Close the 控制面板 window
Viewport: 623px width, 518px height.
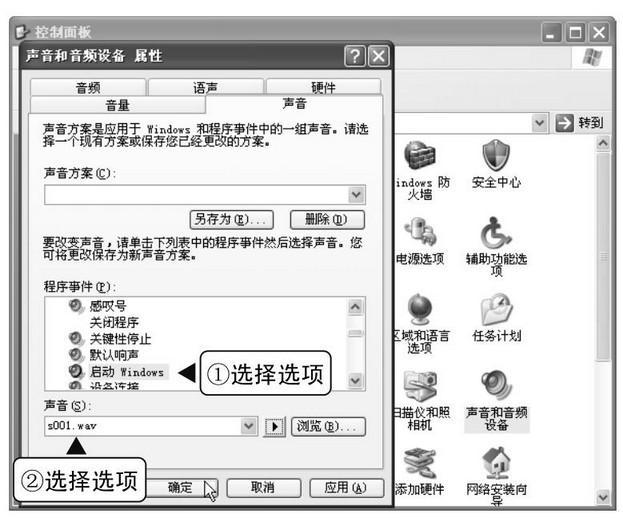pos(599,33)
